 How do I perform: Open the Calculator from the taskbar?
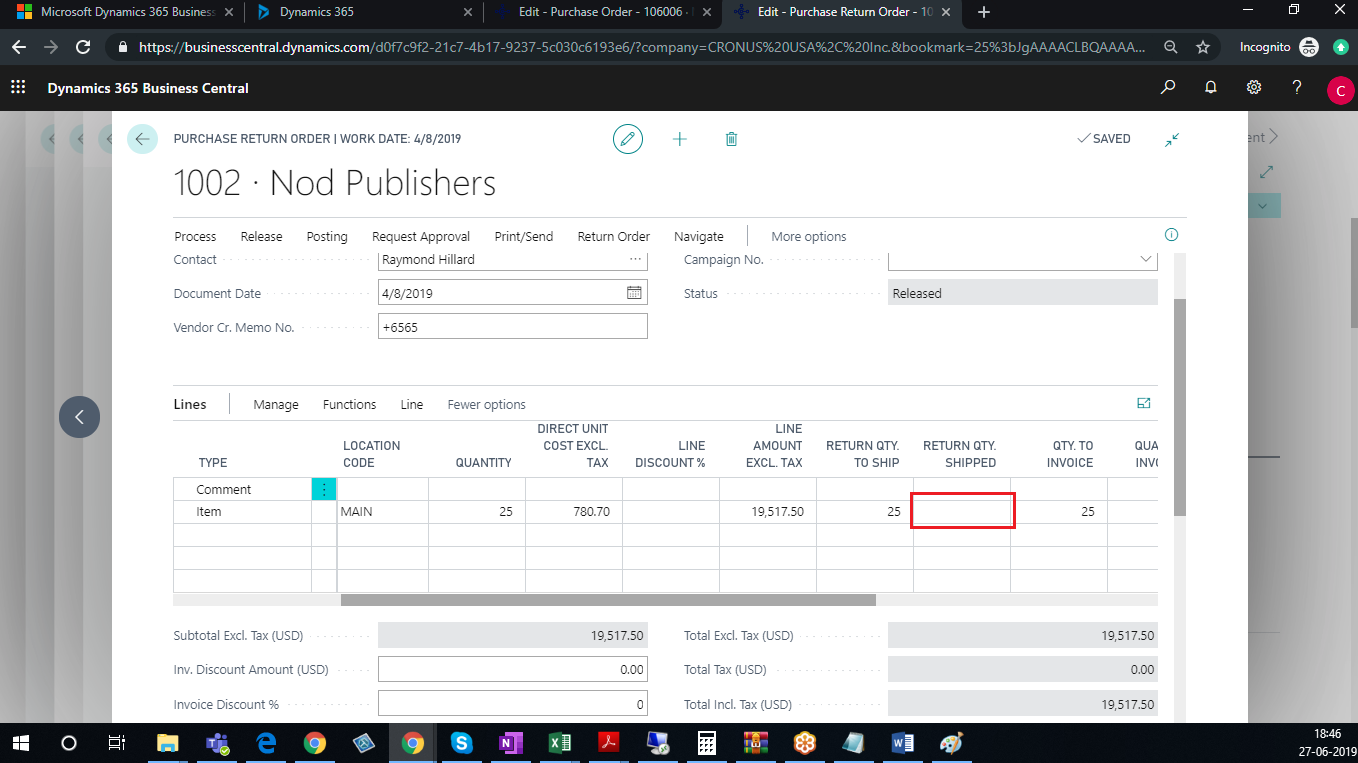pyautogui.click(x=706, y=743)
